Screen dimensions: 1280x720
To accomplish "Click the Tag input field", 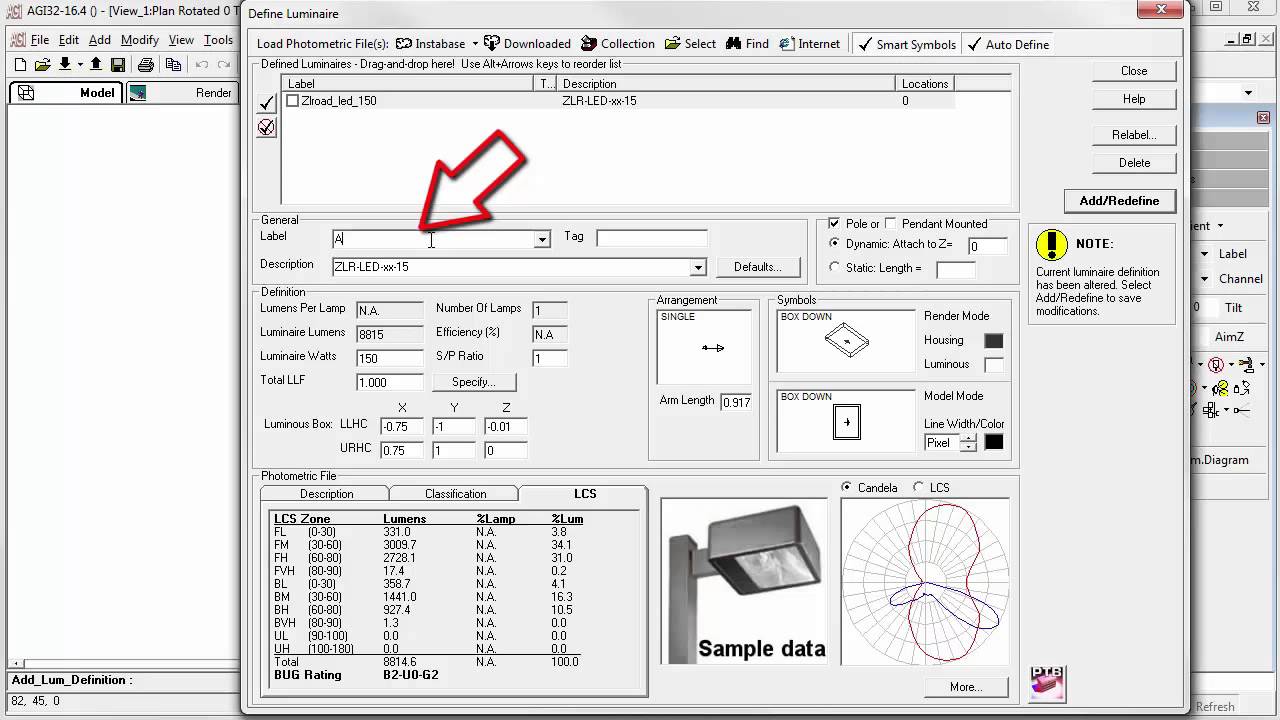I will click(x=652, y=238).
